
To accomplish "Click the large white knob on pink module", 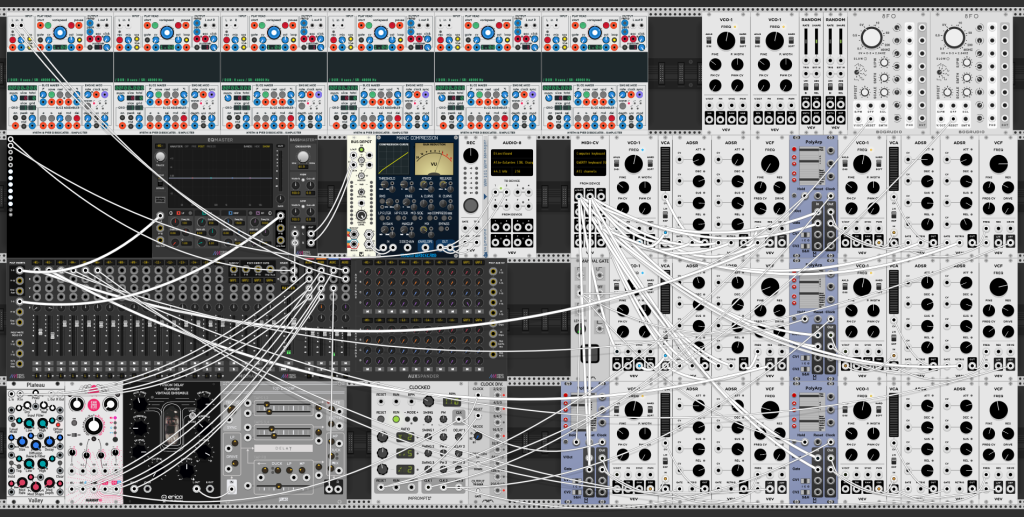I will (x=93, y=426).
